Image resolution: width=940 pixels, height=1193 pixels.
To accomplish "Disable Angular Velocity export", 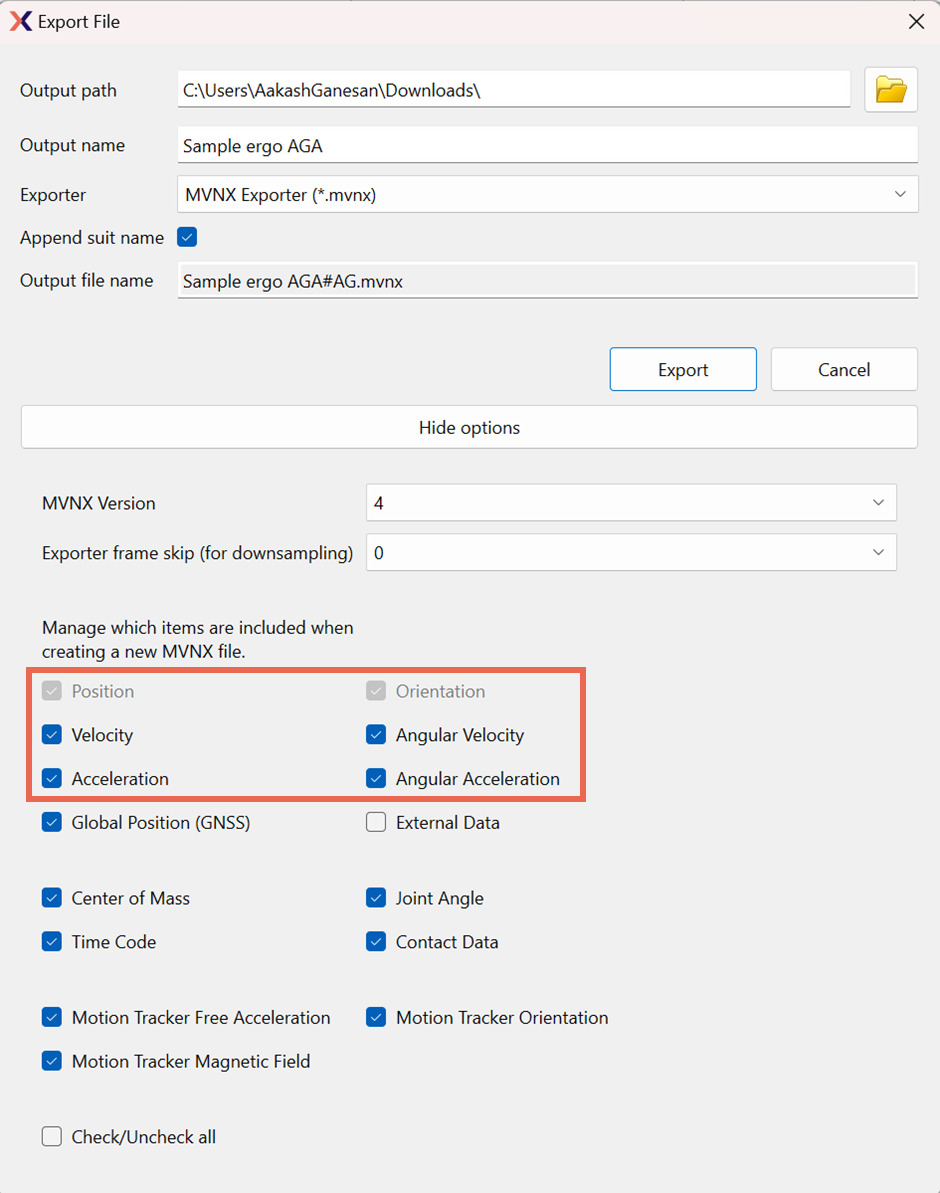I will 376,734.
